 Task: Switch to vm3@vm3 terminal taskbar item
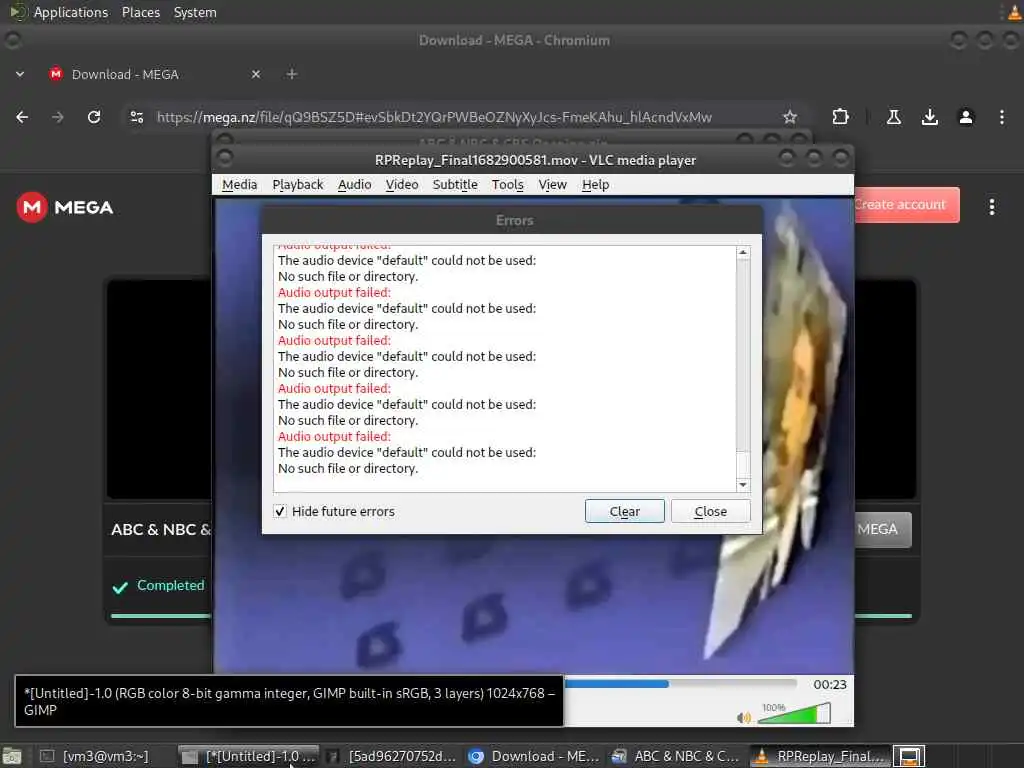click(x=95, y=756)
